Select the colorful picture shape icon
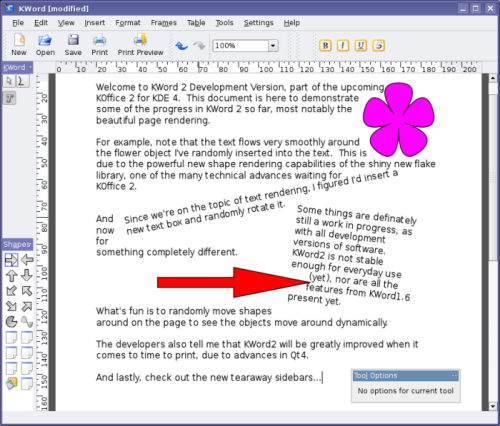Viewport: 500px width, 426px height. [11, 384]
